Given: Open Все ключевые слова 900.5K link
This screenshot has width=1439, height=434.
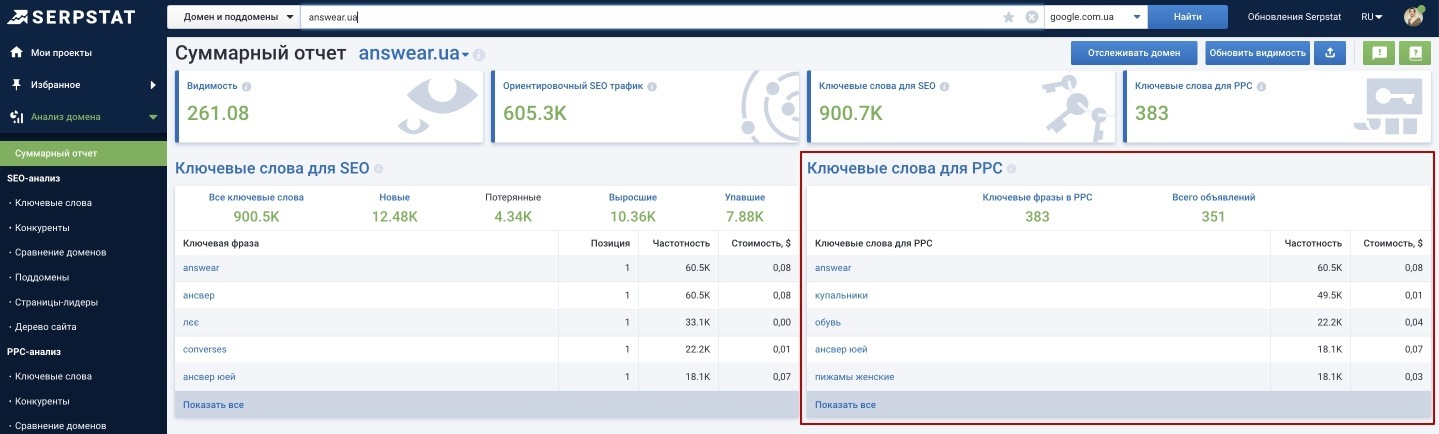Looking at the screenshot, I should click(256, 207).
